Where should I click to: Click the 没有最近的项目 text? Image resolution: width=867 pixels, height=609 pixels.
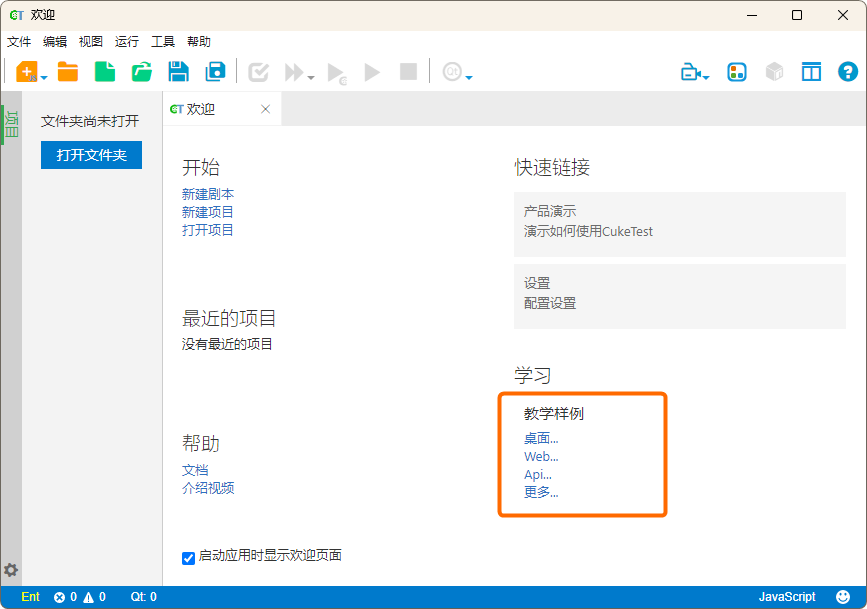pyautogui.click(x=227, y=344)
